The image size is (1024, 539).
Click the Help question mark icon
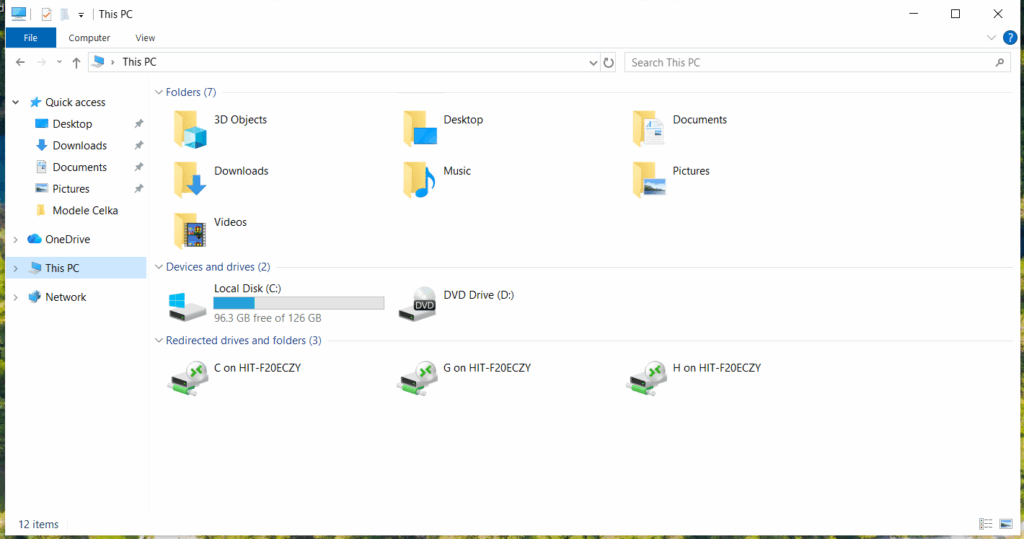coord(1010,38)
